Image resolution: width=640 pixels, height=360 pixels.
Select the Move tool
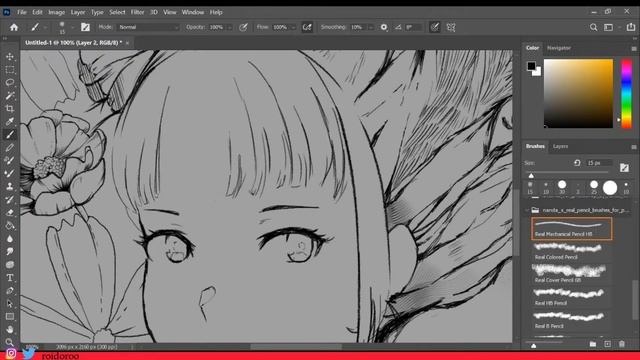10,56
